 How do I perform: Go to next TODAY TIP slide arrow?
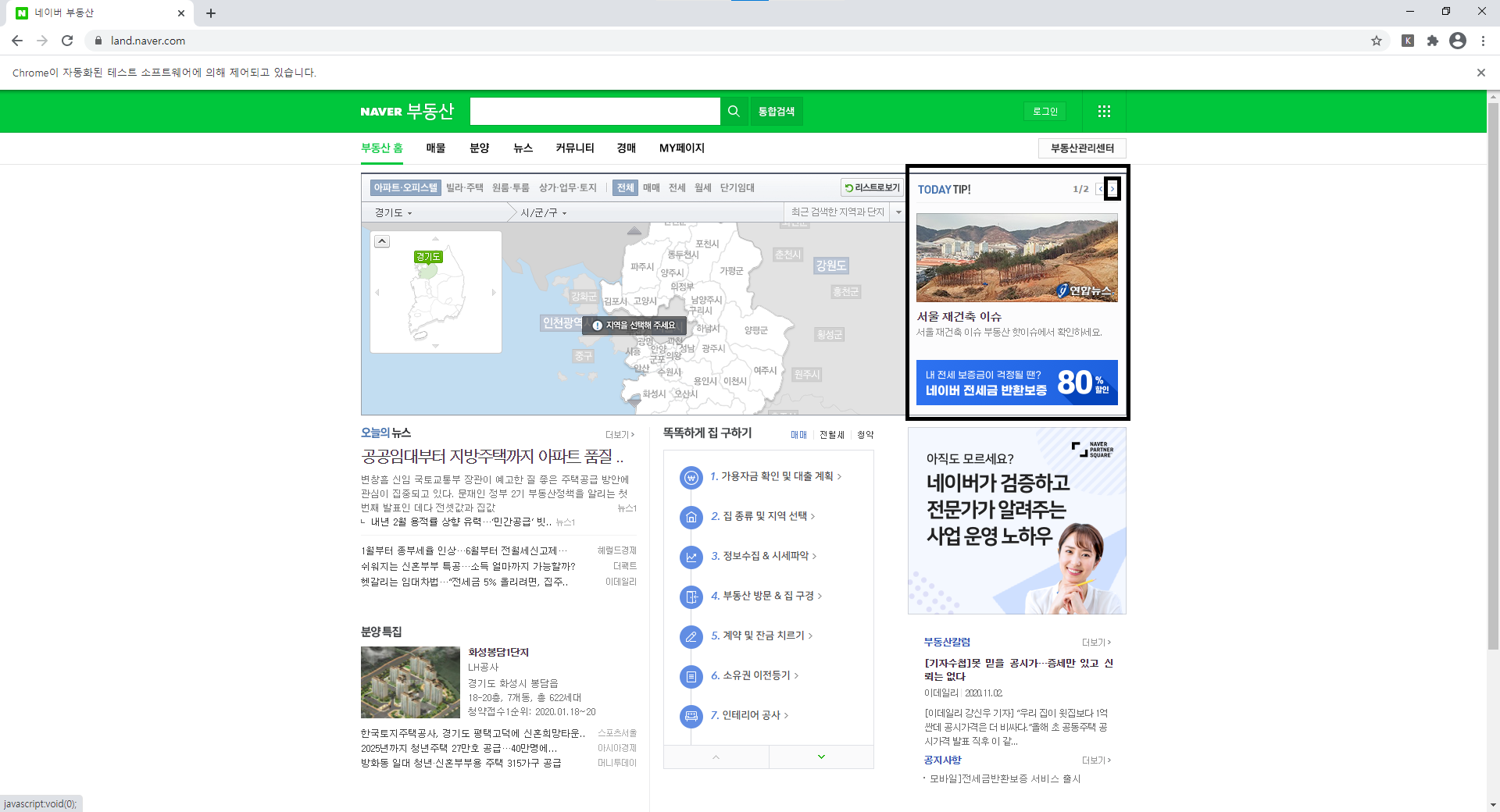pyautogui.click(x=1112, y=189)
